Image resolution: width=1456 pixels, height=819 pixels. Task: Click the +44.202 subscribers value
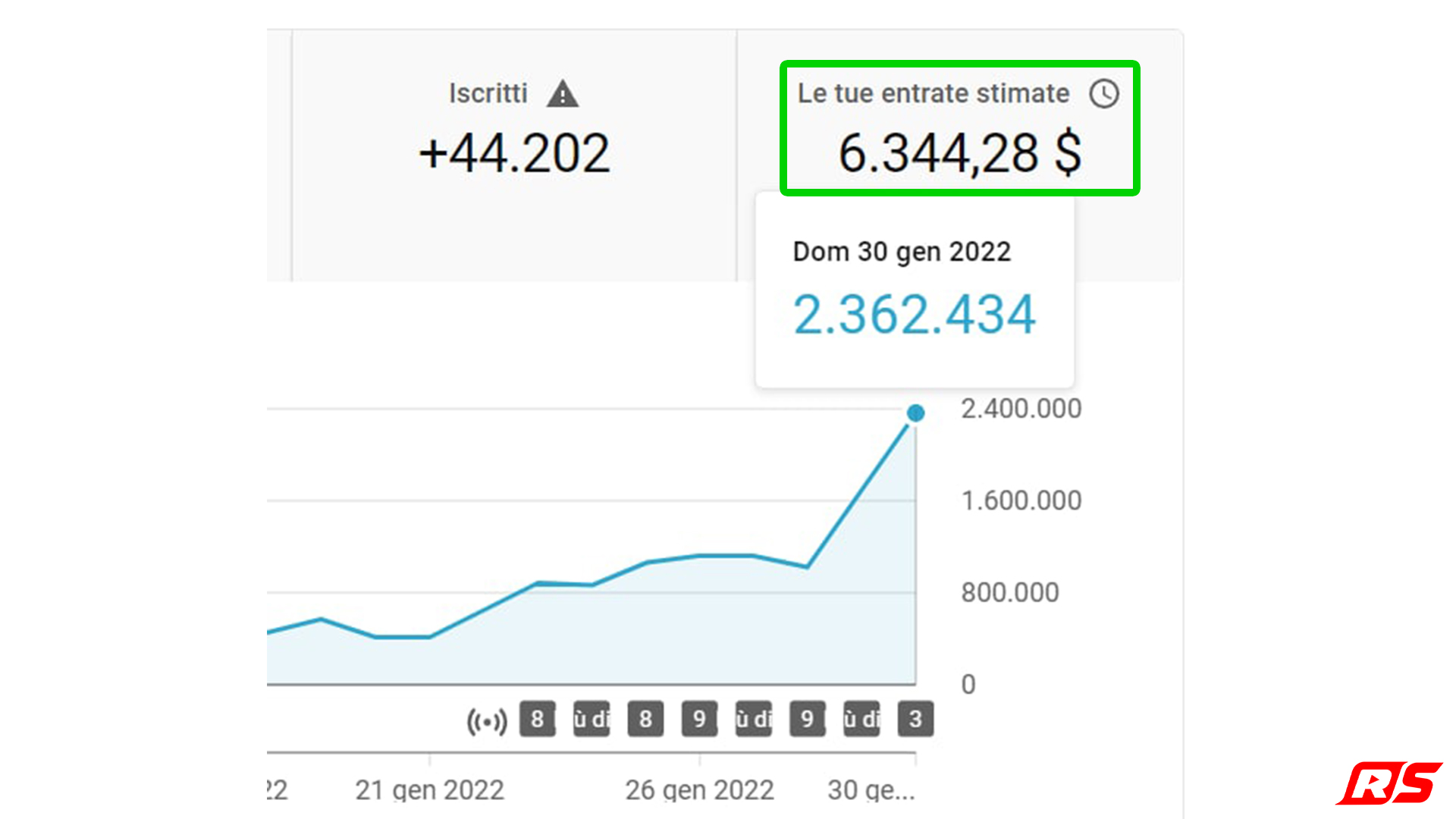pyautogui.click(x=514, y=154)
